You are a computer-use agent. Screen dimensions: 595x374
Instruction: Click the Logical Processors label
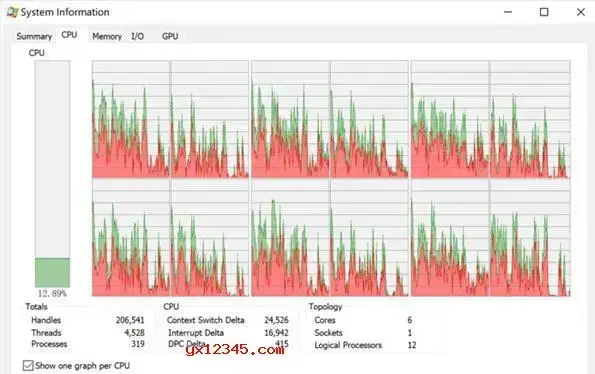pyautogui.click(x=348, y=345)
